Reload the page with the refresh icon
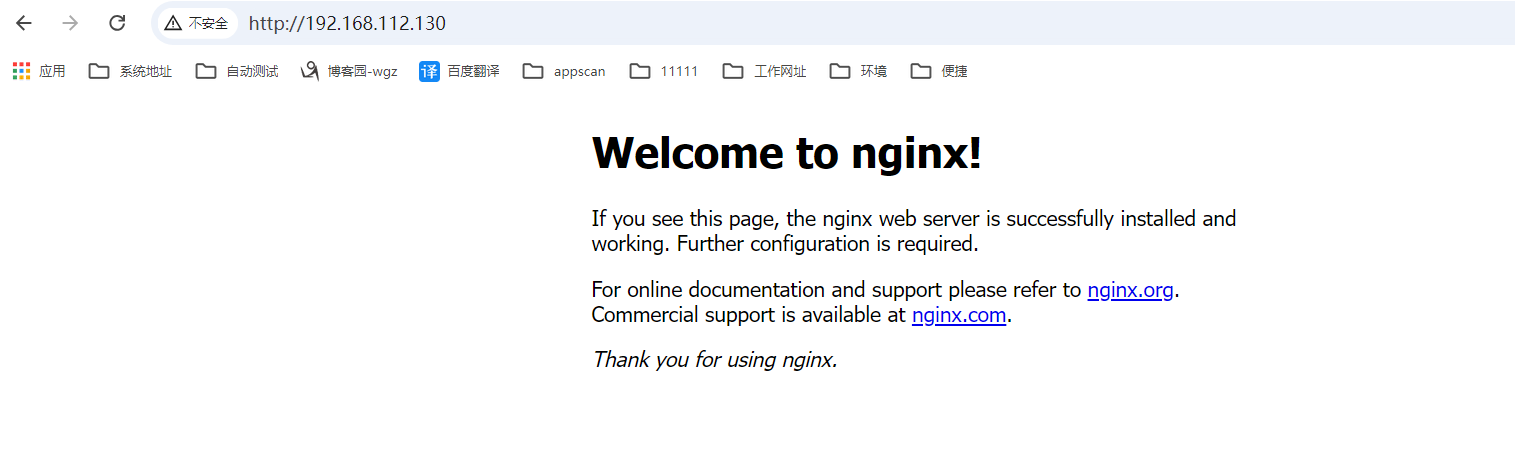 click(x=117, y=23)
